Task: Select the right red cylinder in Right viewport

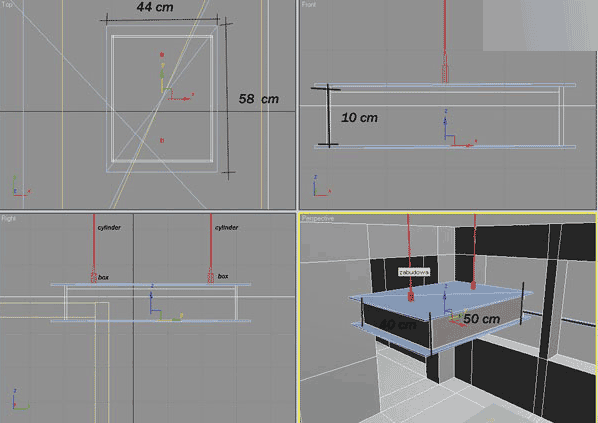Action: pos(211,241)
